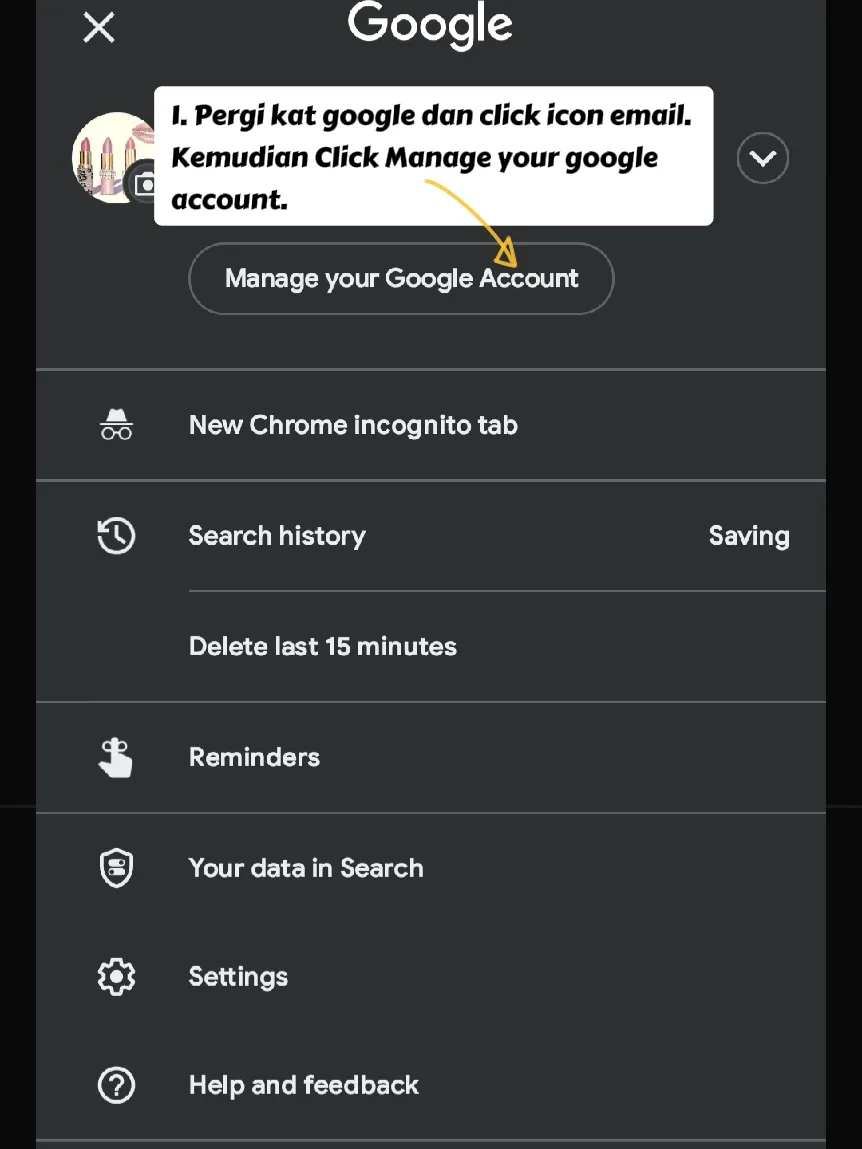Select Delete last 15 minutes
The image size is (862, 1149).
coord(323,646)
